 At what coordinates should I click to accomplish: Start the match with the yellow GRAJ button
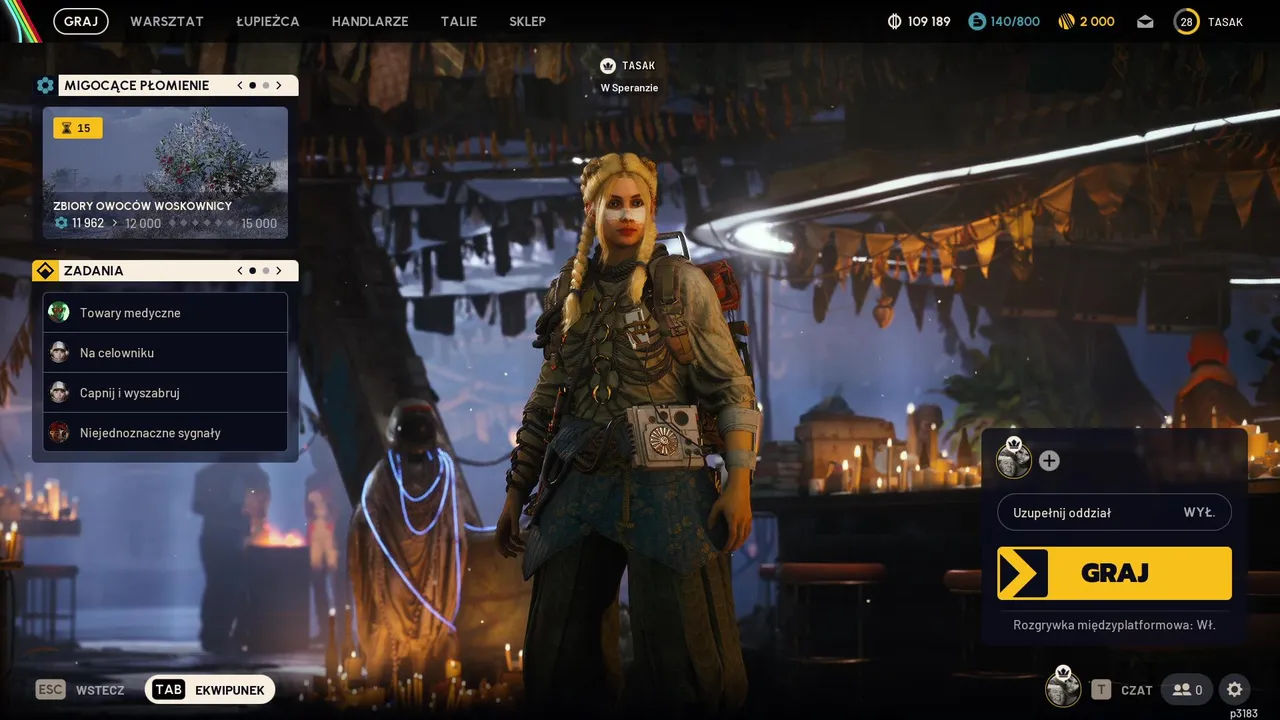(x=1114, y=573)
